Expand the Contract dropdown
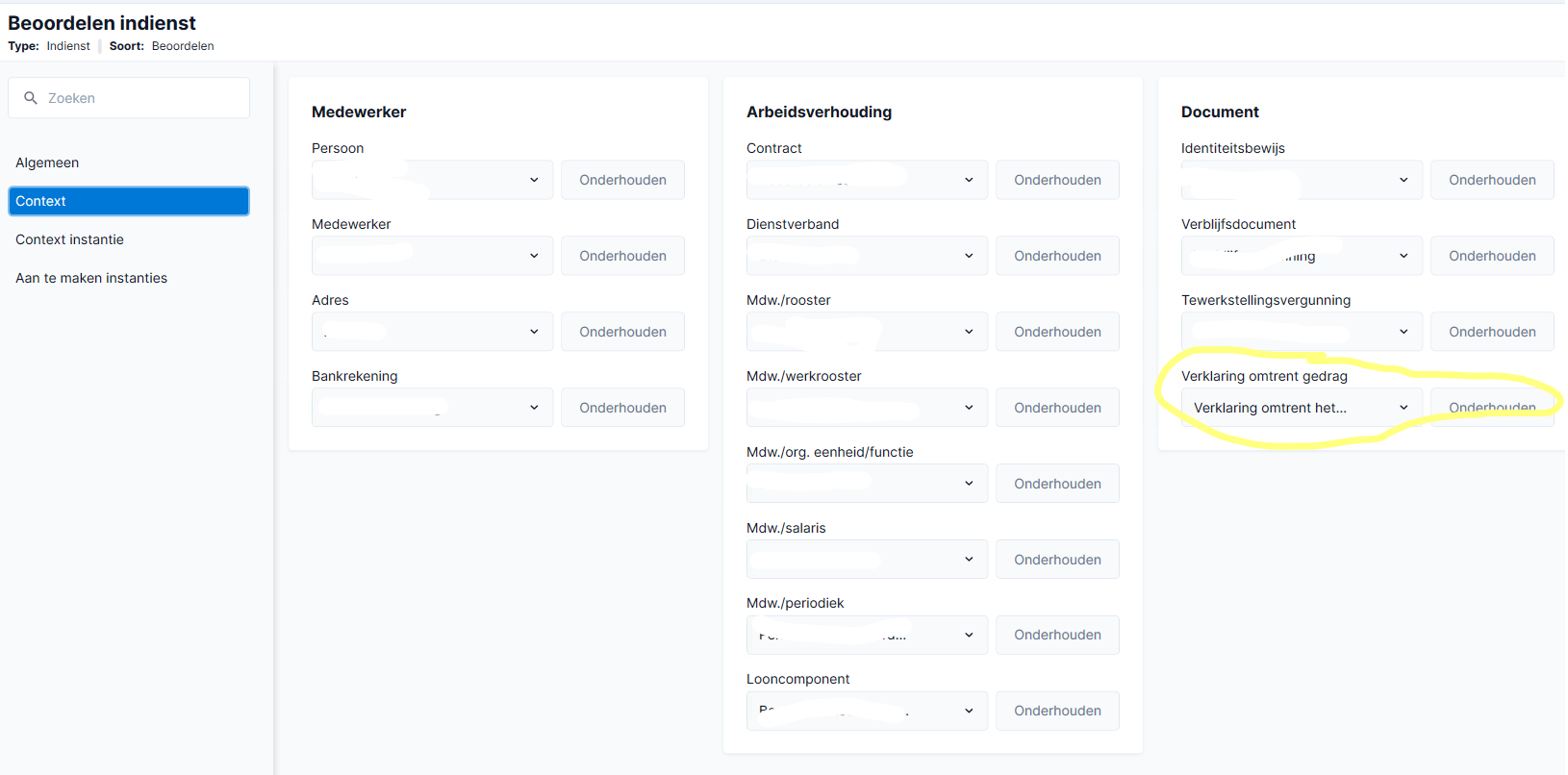 868,180
